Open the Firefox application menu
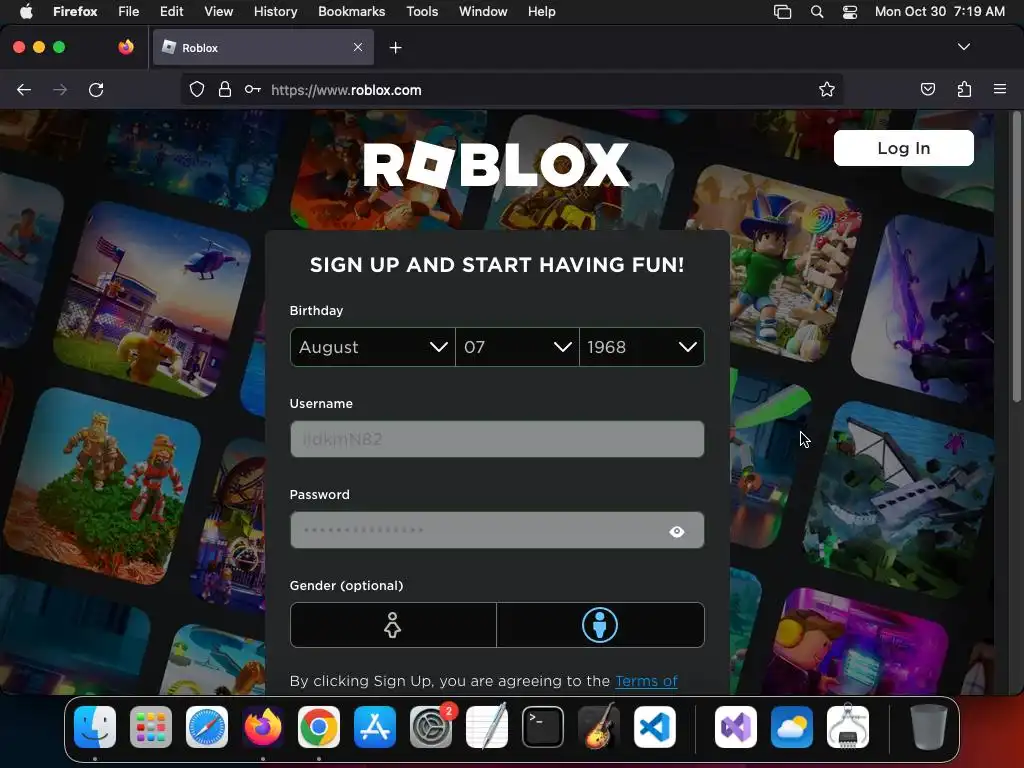This screenshot has width=1024, height=768. click(75, 11)
